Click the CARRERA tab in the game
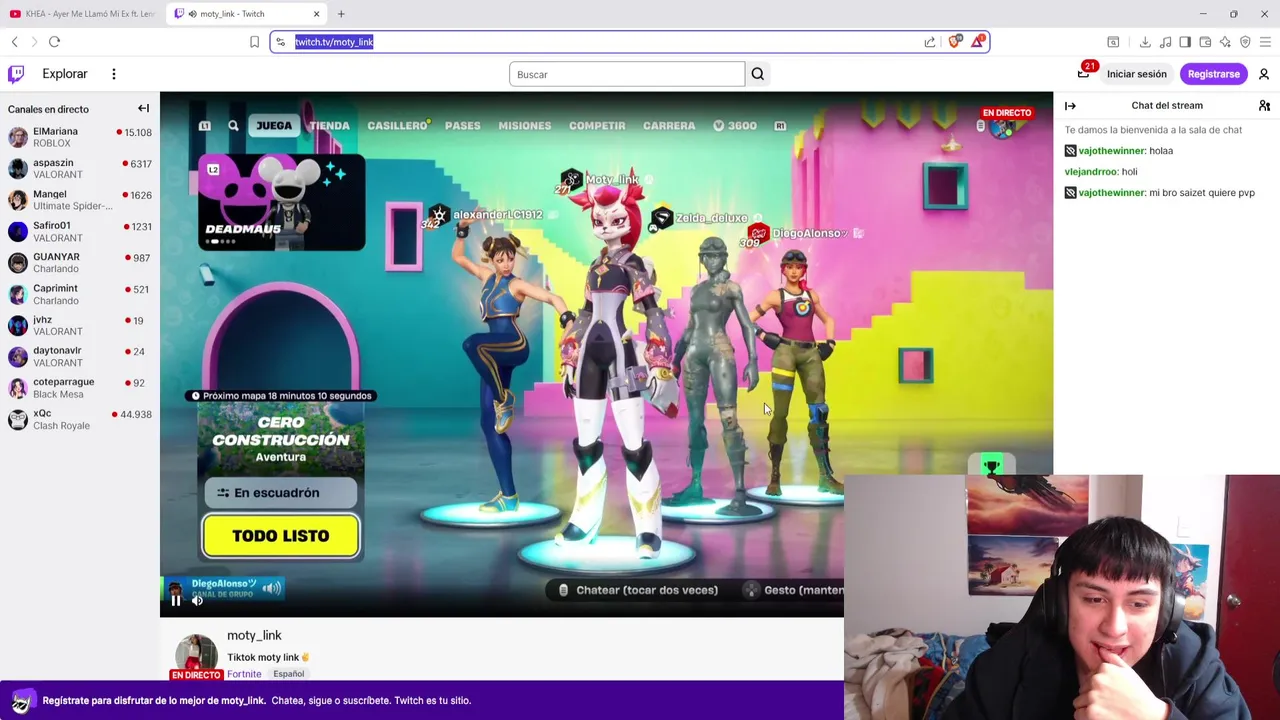This screenshot has height=720, width=1280. click(669, 126)
